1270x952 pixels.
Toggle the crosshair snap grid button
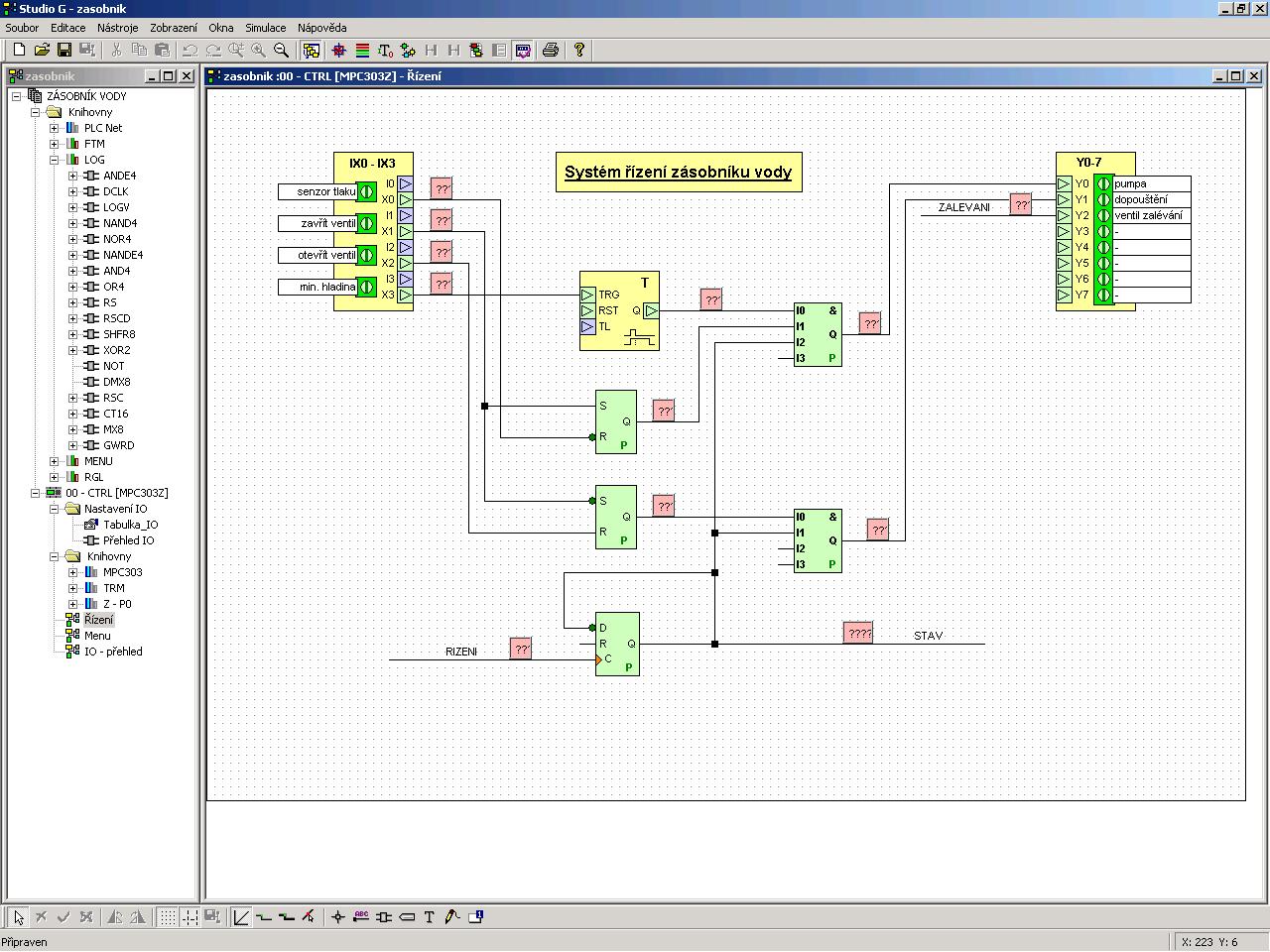[x=190, y=917]
